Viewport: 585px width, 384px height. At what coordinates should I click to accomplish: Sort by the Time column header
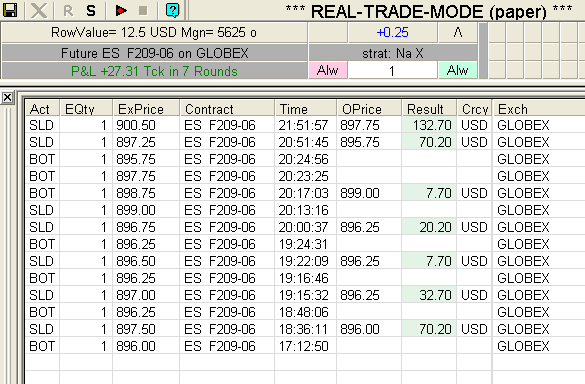point(306,109)
